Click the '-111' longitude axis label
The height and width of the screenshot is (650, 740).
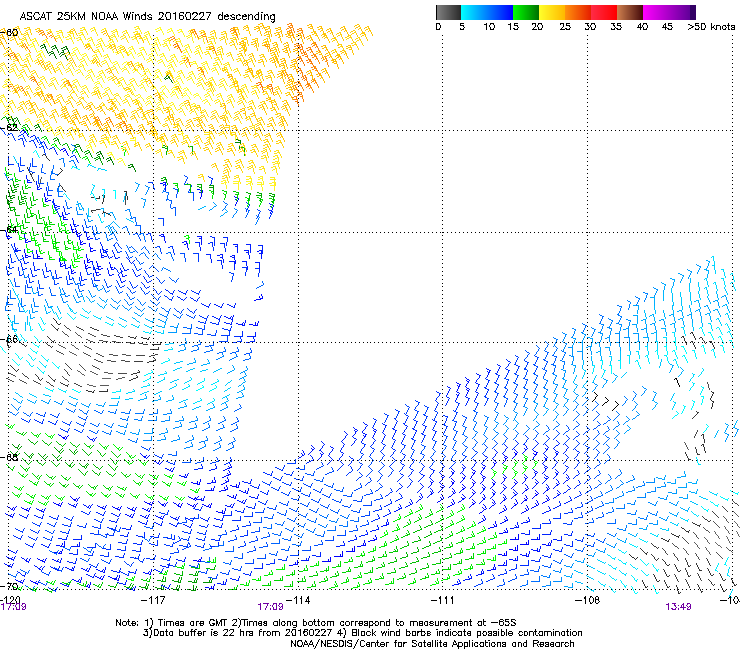[x=442, y=600]
